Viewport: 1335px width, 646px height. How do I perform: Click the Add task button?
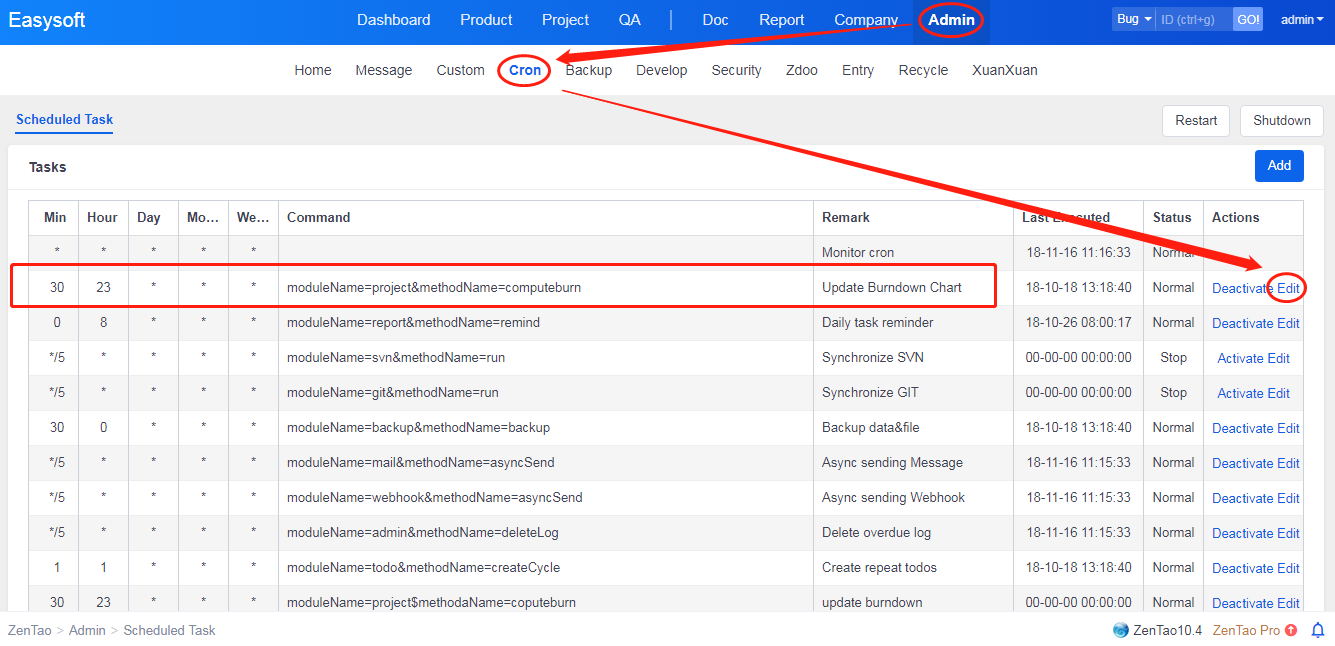1279,166
